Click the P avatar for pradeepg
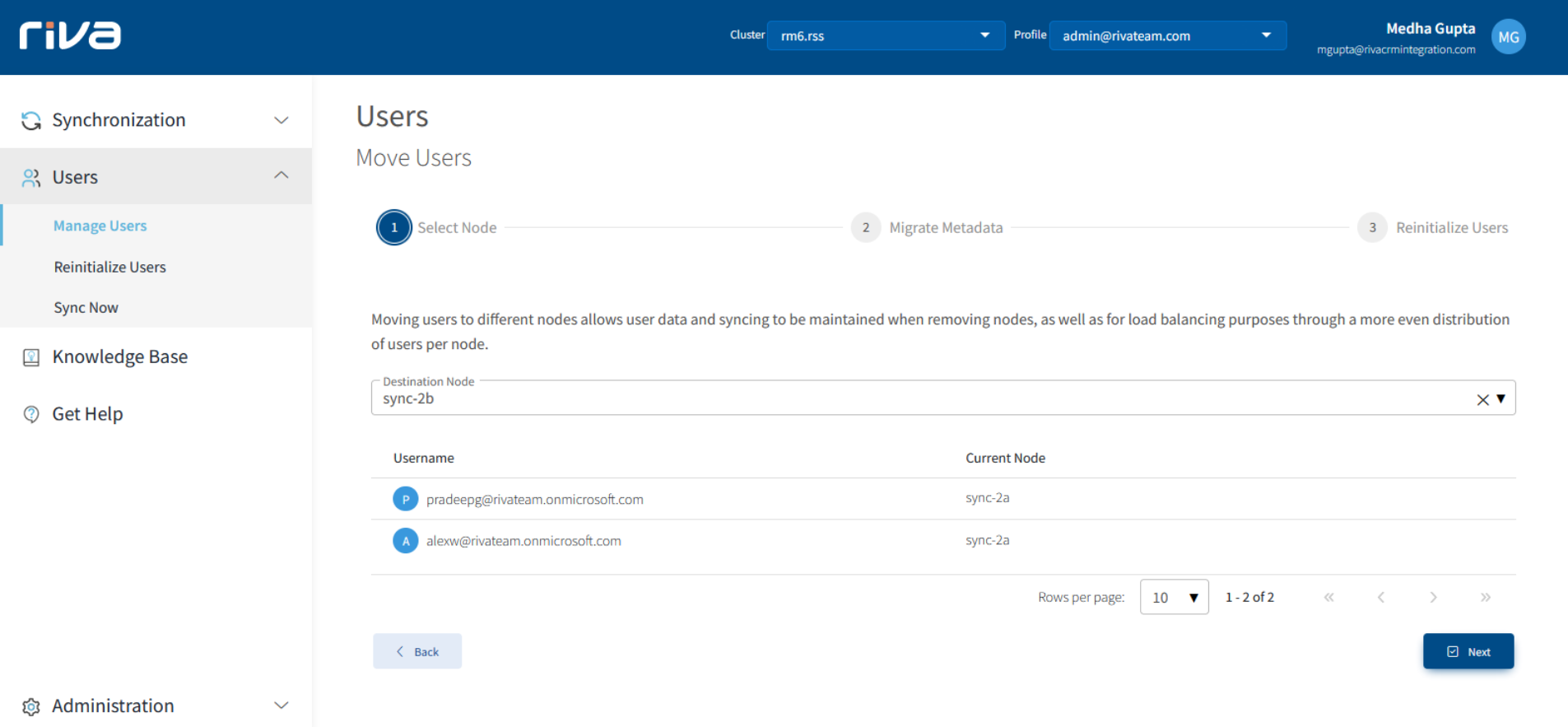 coord(405,499)
